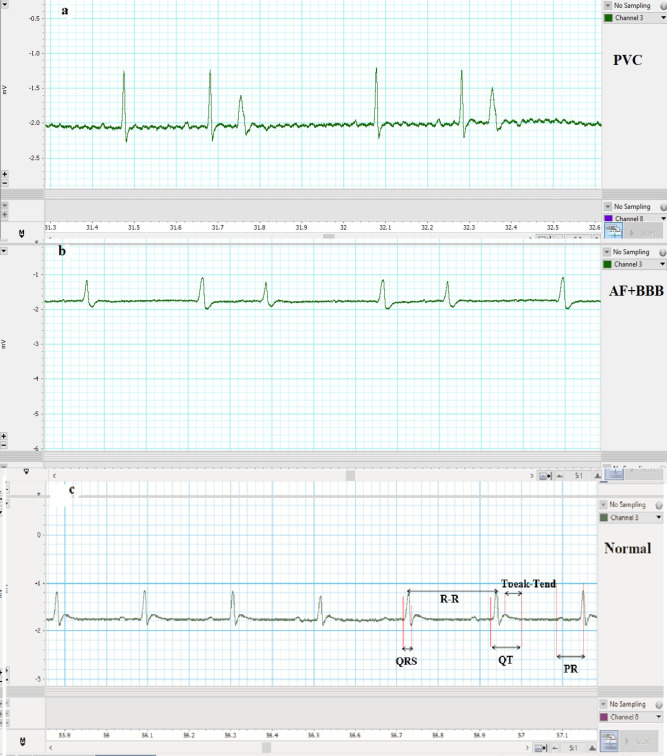
Task: Click the plus amplitude button in panel b
Action: (6, 437)
